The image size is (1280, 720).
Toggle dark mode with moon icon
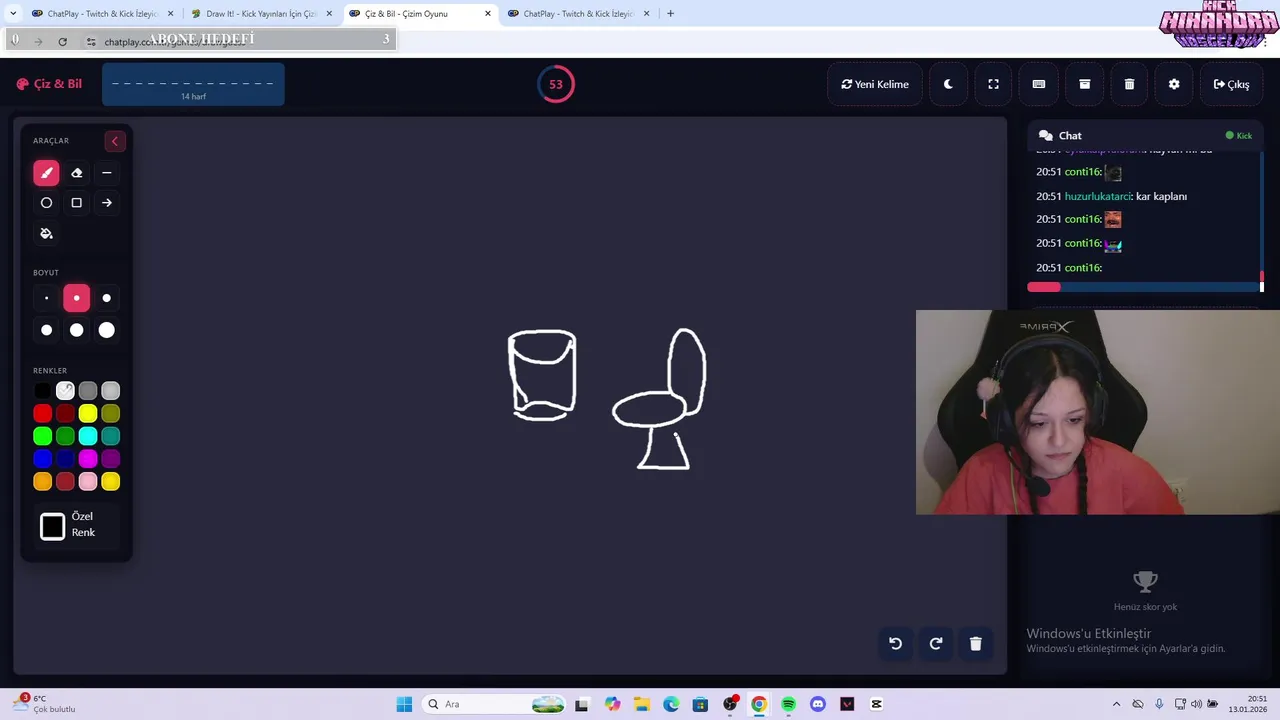click(x=948, y=84)
